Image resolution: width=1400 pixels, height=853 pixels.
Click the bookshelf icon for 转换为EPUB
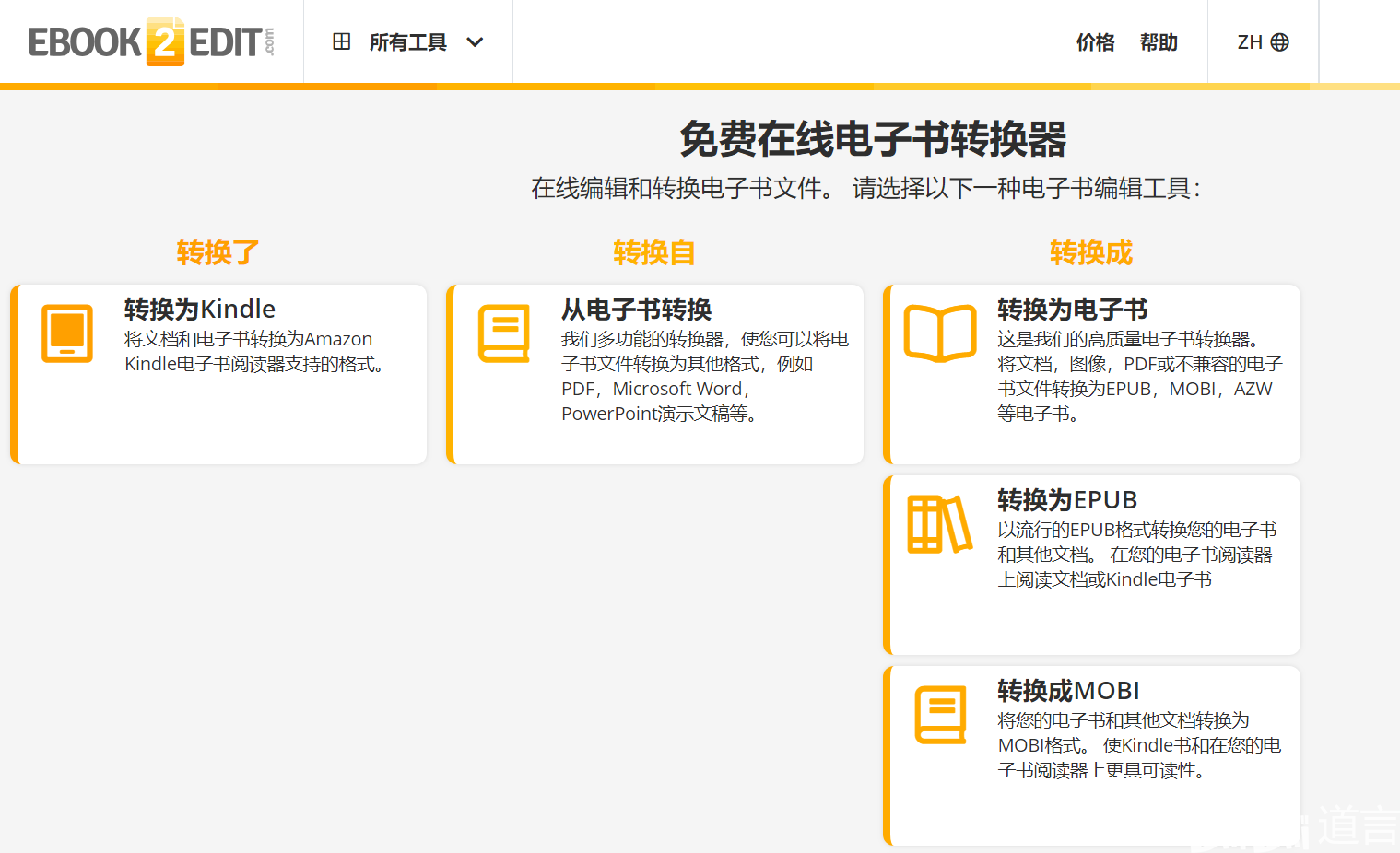pyautogui.click(x=940, y=524)
